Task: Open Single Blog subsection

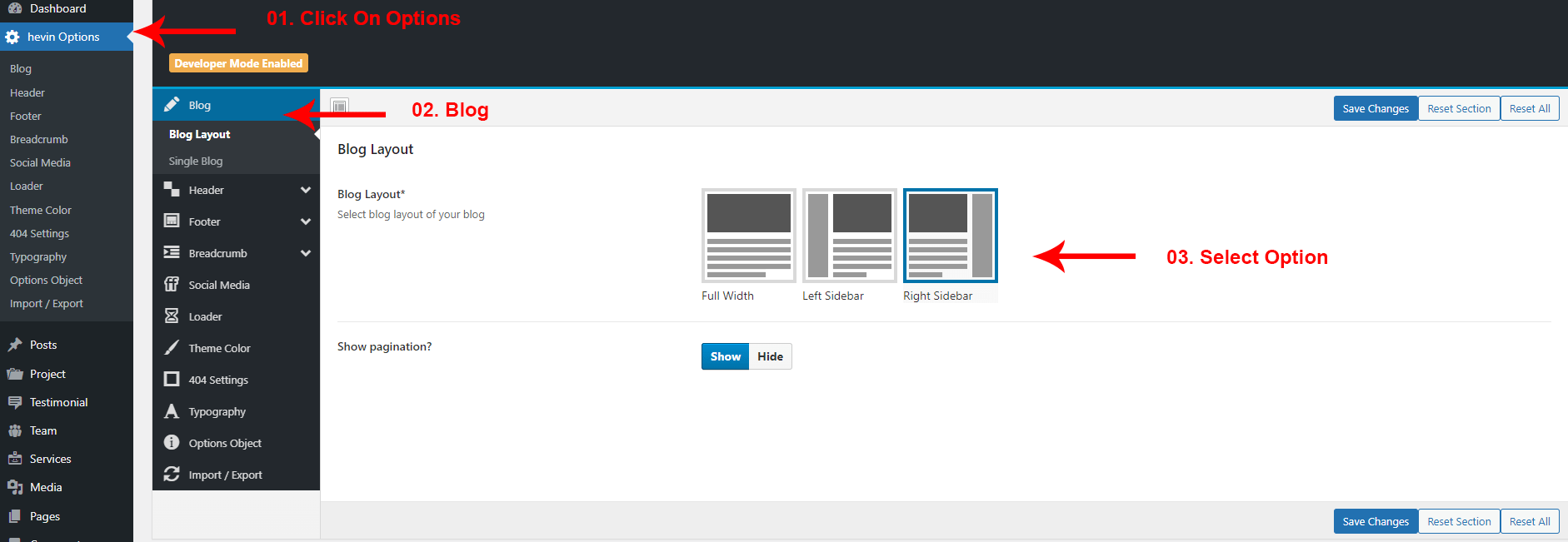Action: click(x=196, y=162)
